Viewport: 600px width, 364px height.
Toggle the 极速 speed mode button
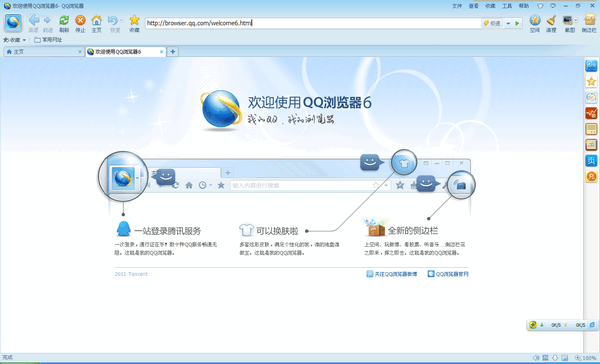tap(492, 23)
